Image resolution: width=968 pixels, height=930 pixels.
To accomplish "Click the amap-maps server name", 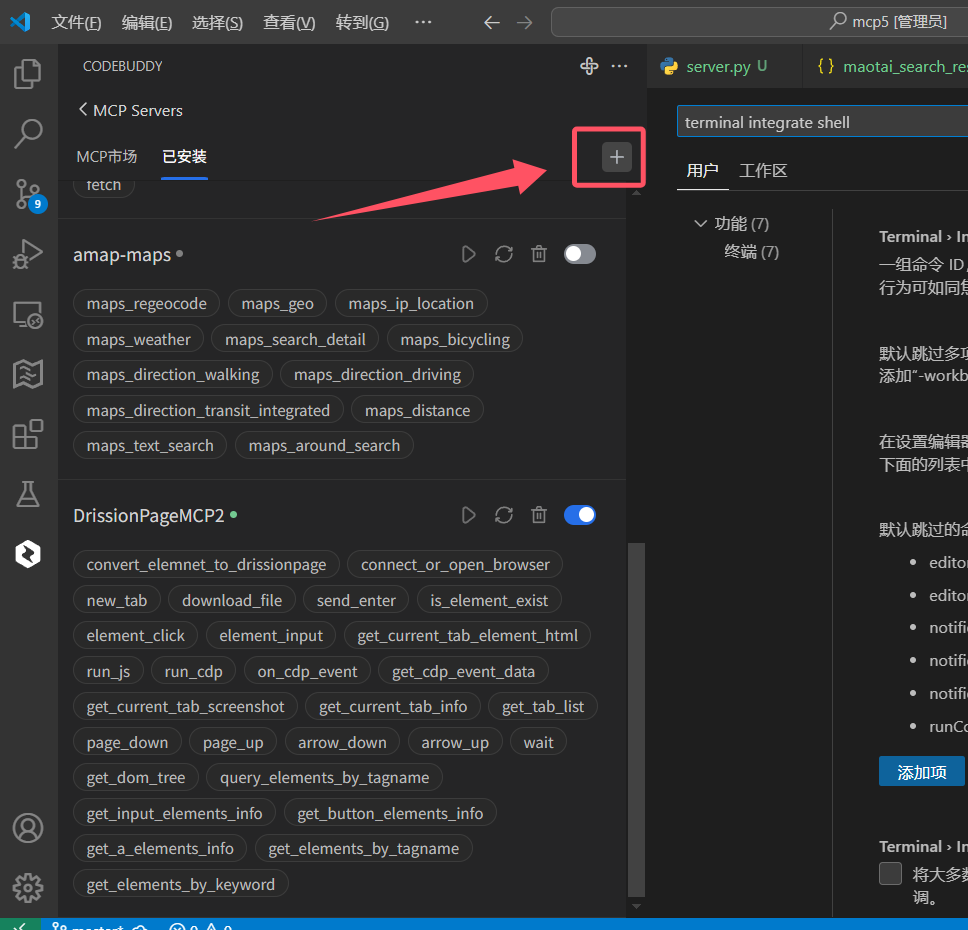I will click(122, 254).
